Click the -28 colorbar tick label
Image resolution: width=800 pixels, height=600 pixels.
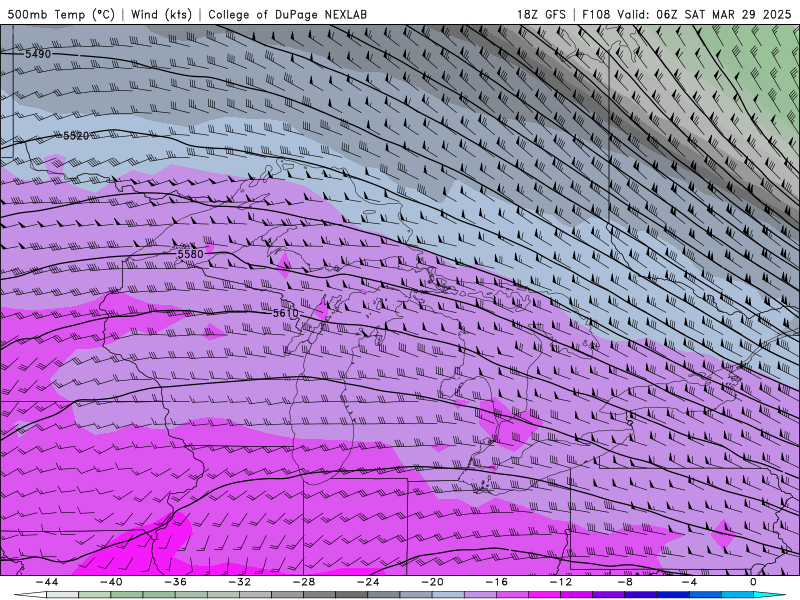(x=304, y=582)
